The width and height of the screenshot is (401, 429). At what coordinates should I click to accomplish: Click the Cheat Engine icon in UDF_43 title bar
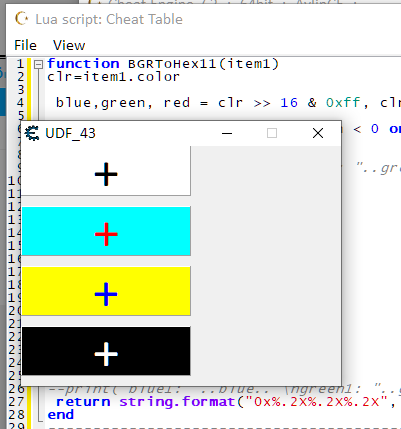(32, 133)
